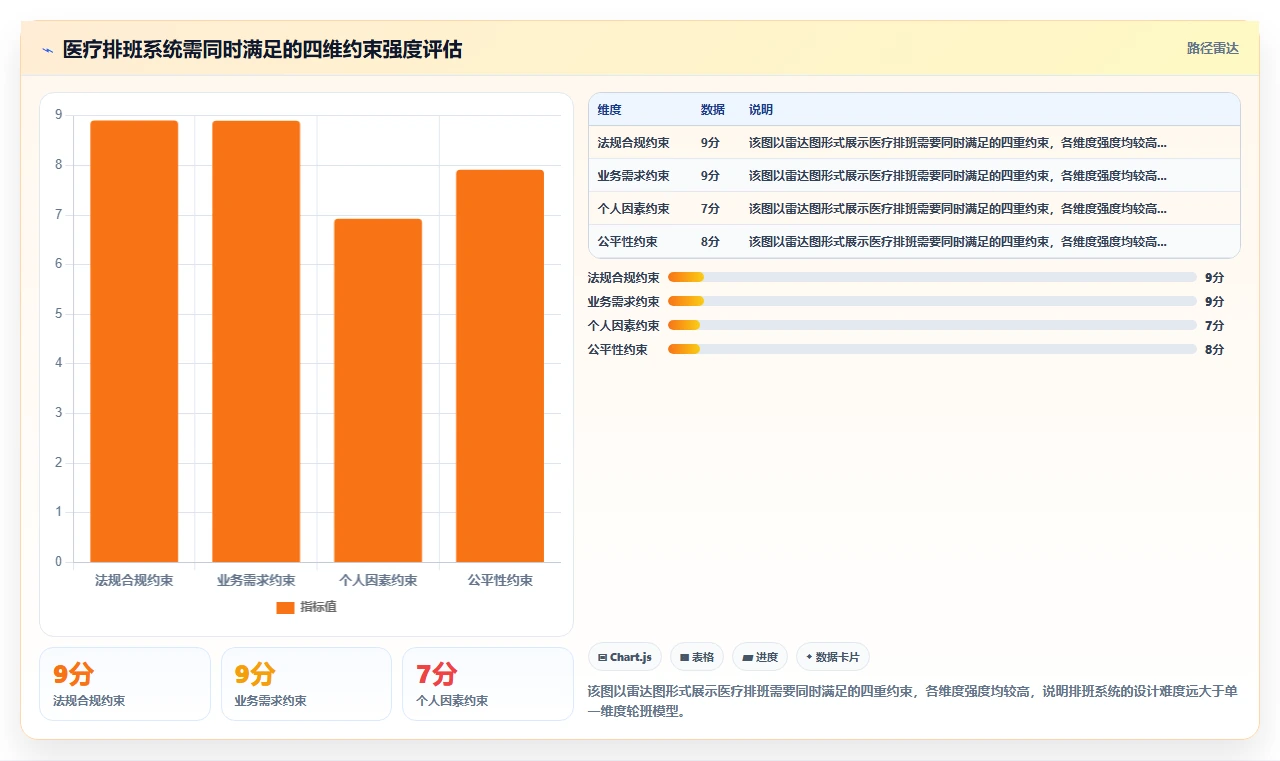Screen dimensions: 1280x761
Task: Toggle the 指标值 legend item
Action: [306, 607]
